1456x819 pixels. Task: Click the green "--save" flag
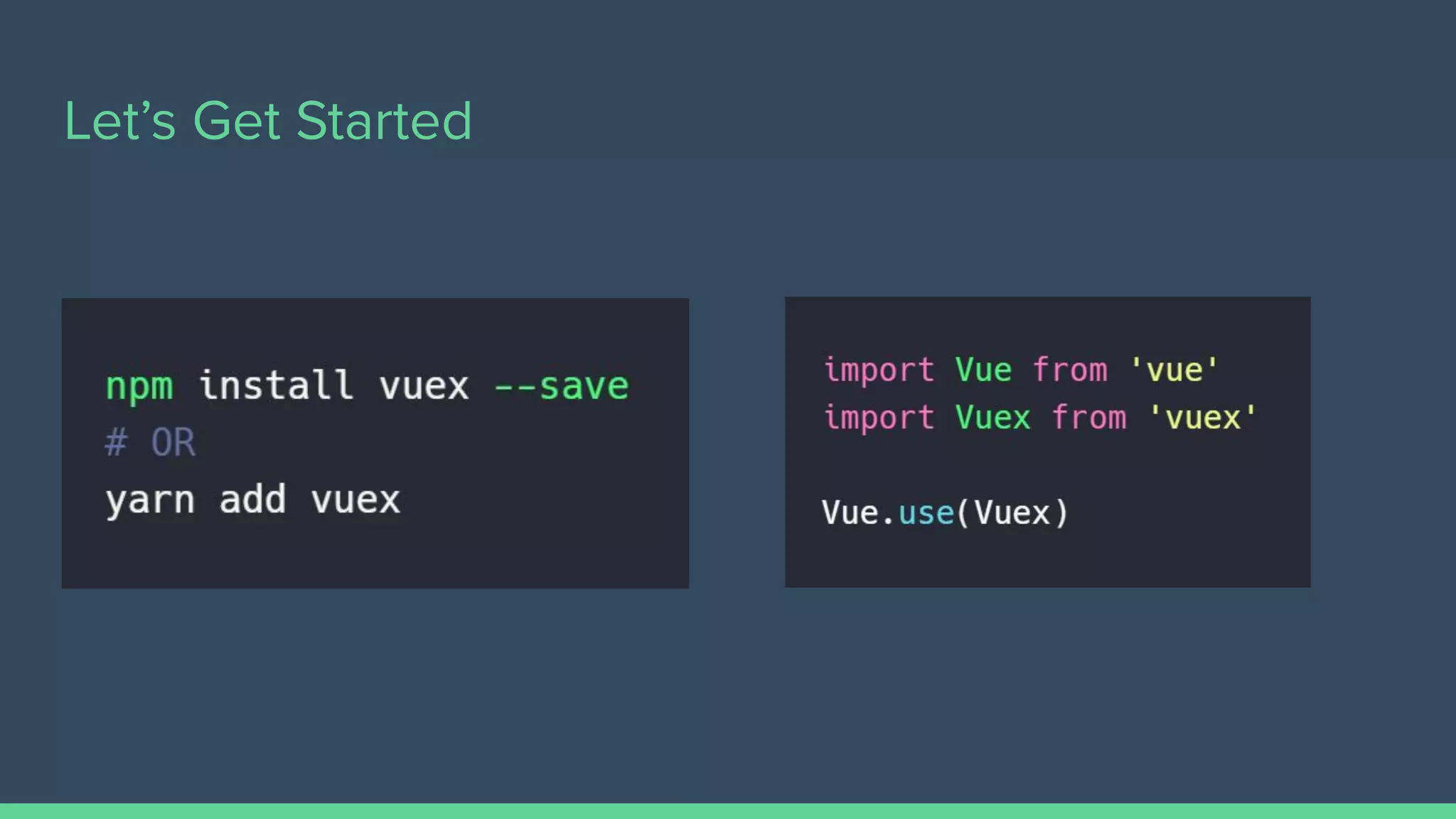click(x=561, y=386)
